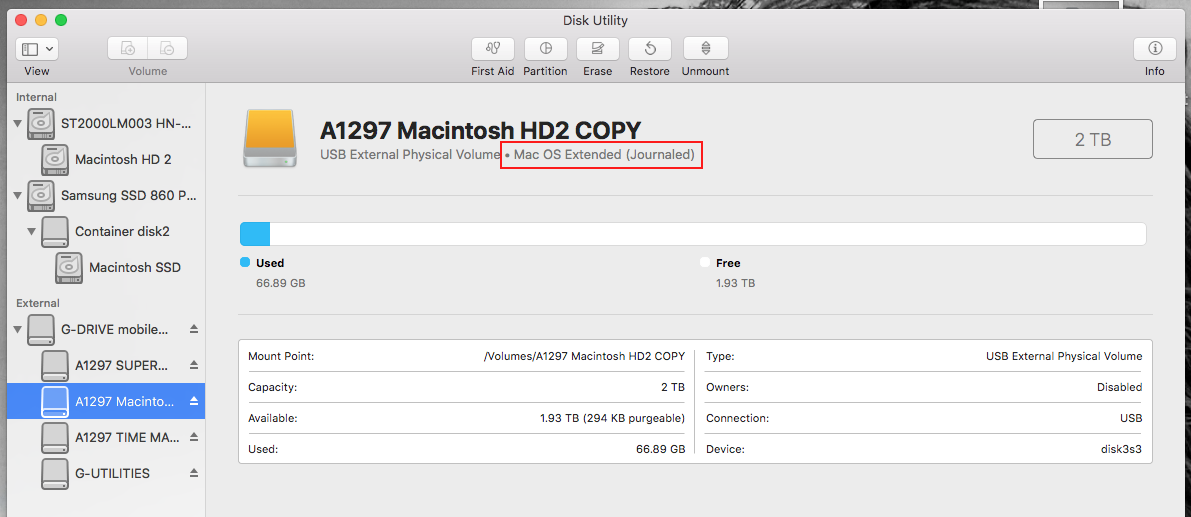The height and width of the screenshot is (517, 1191).
Task: Collapse the Samsung SSD 860 disk tree
Action: pos(17,196)
